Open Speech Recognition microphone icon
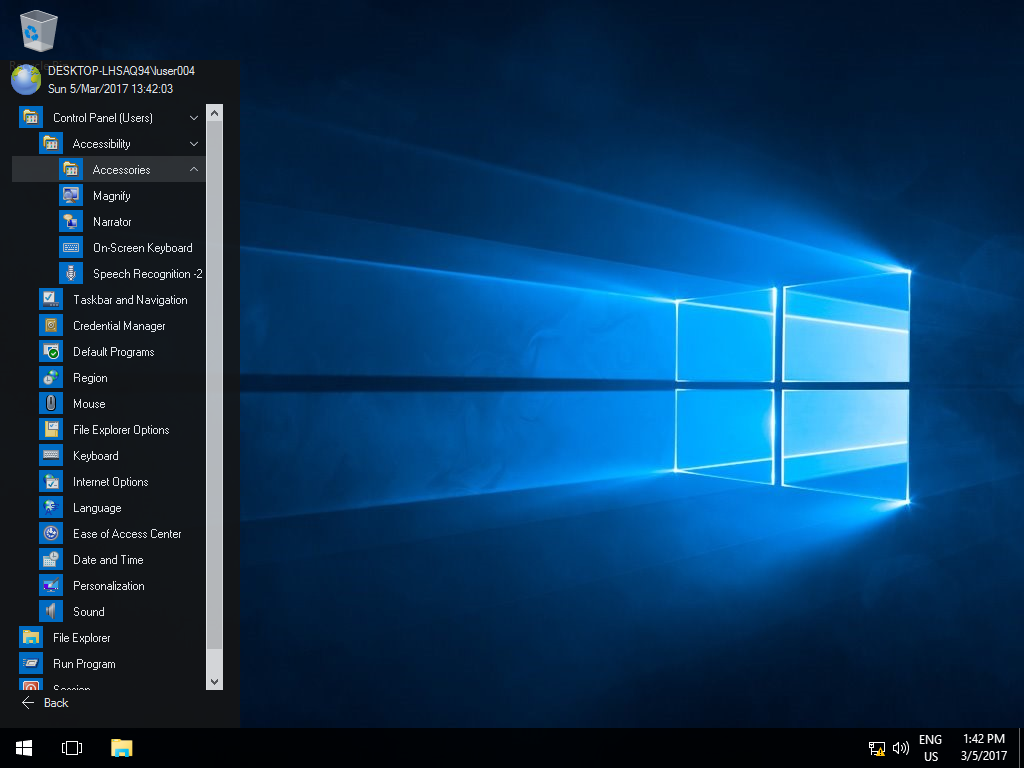1024x768 pixels. point(71,274)
